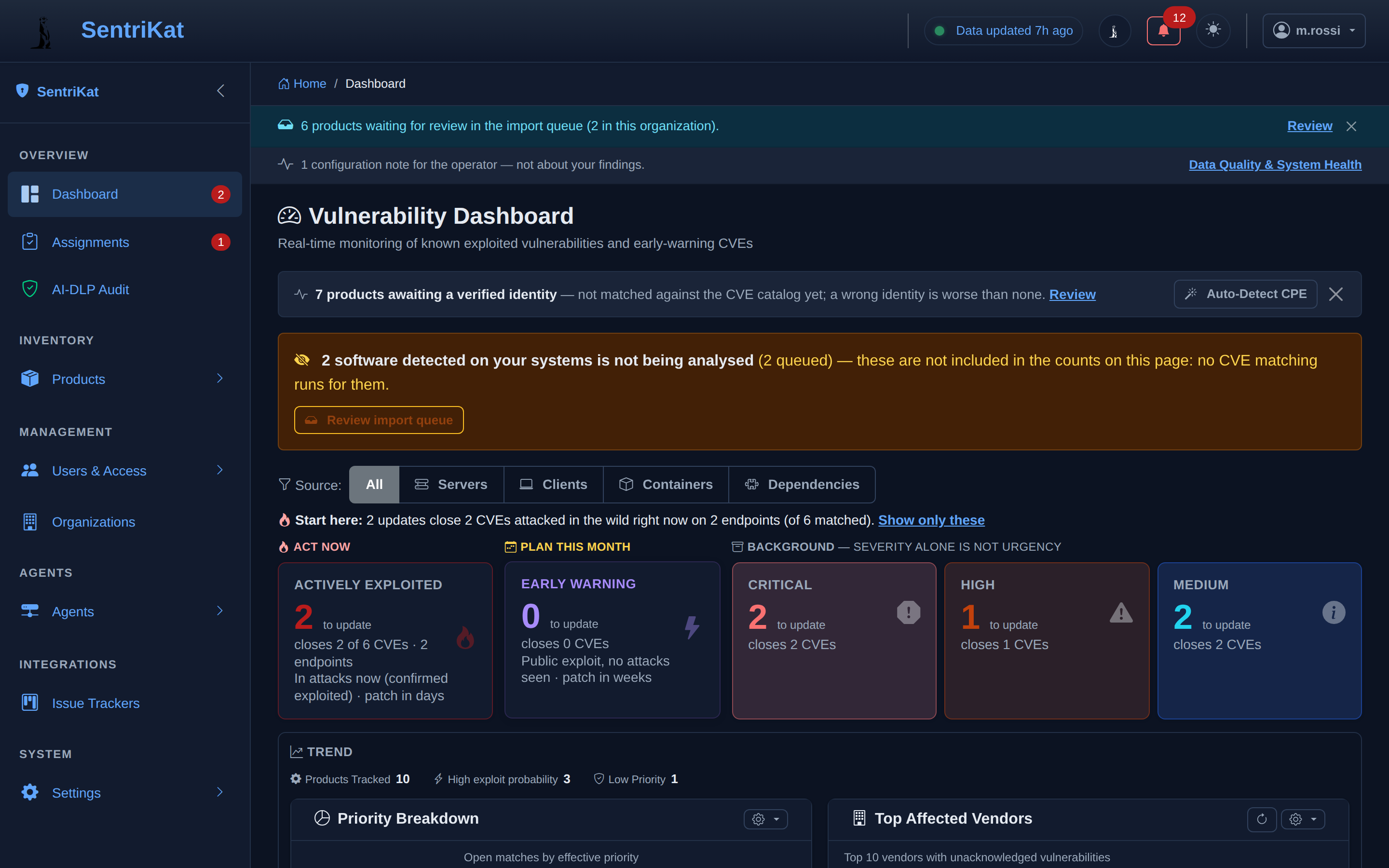
Task: Open Data Quality & System Health
Action: click(1275, 165)
